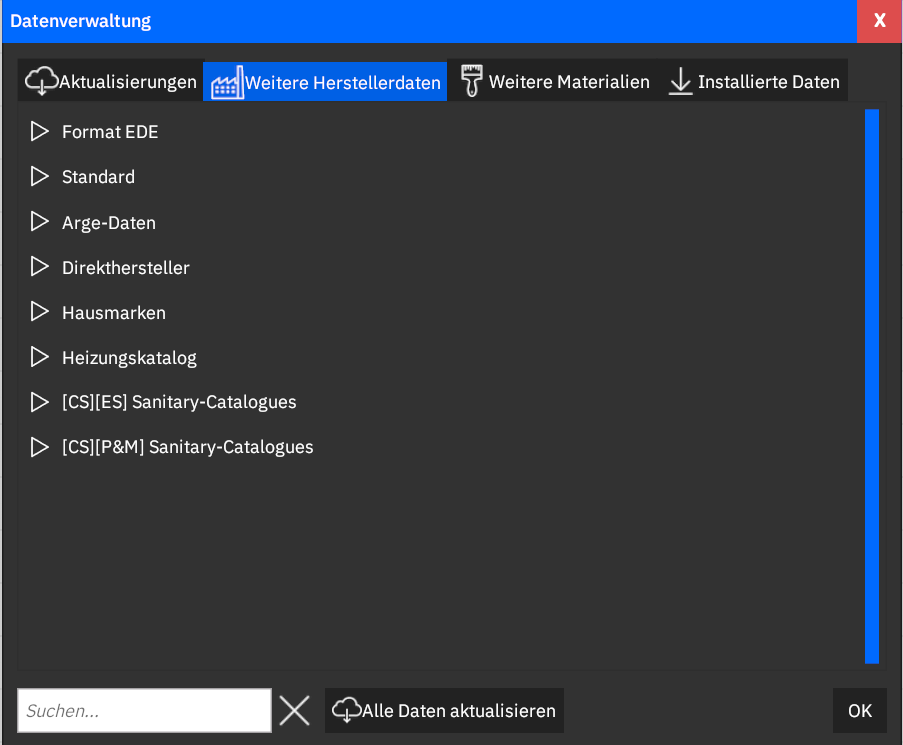The width and height of the screenshot is (903, 745).
Task: Focus the Suchen search field
Action: coord(145,710)
